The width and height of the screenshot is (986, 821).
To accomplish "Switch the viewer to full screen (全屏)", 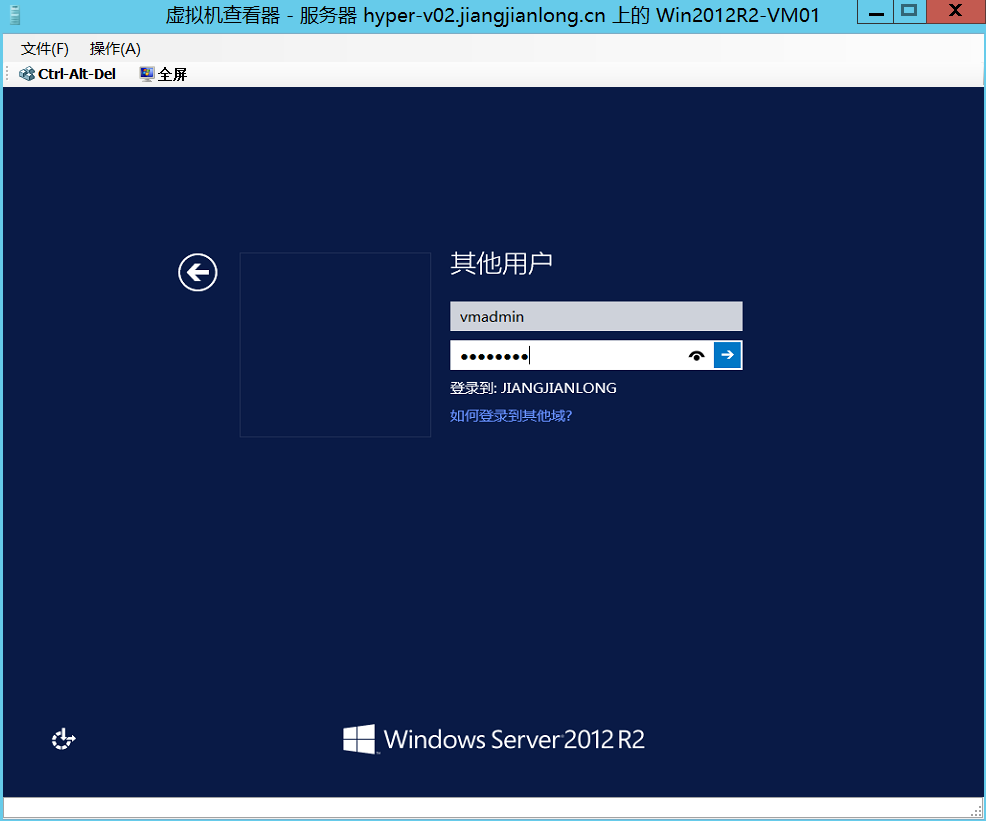I will click(163, 74).
